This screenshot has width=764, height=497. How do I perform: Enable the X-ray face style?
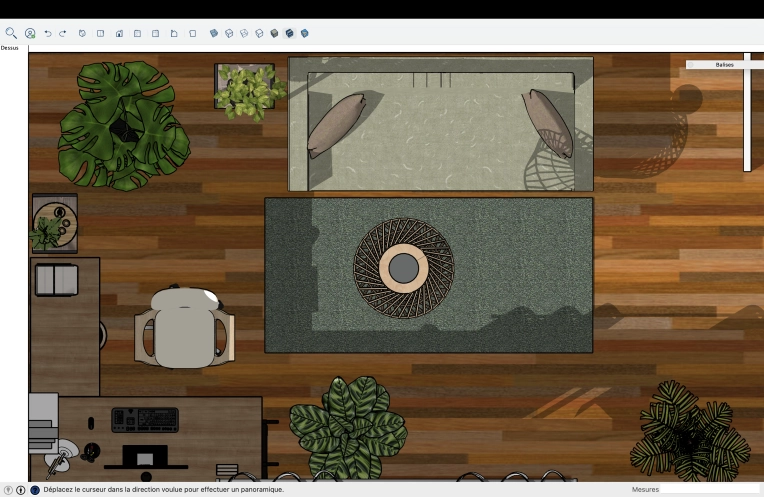tap(213, 33)
